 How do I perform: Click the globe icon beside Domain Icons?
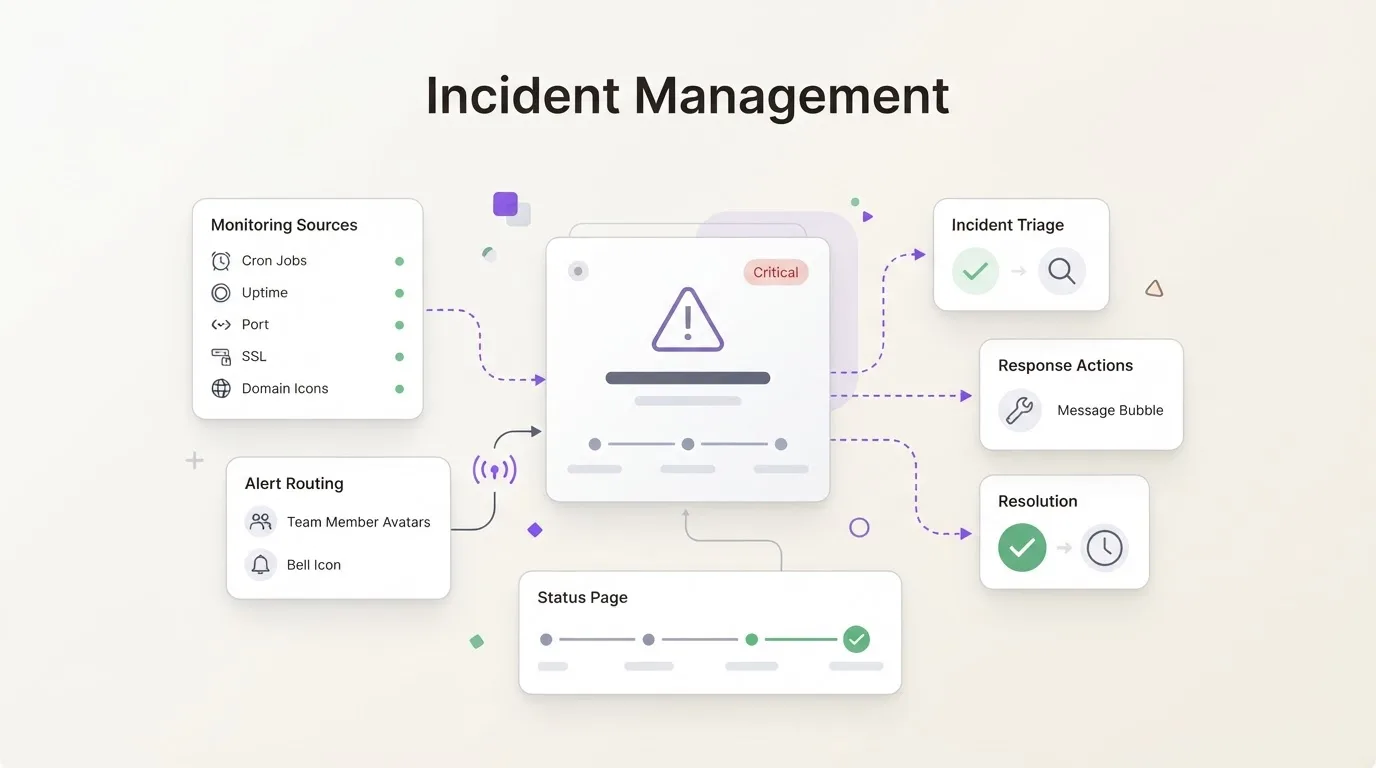[221, 389]
